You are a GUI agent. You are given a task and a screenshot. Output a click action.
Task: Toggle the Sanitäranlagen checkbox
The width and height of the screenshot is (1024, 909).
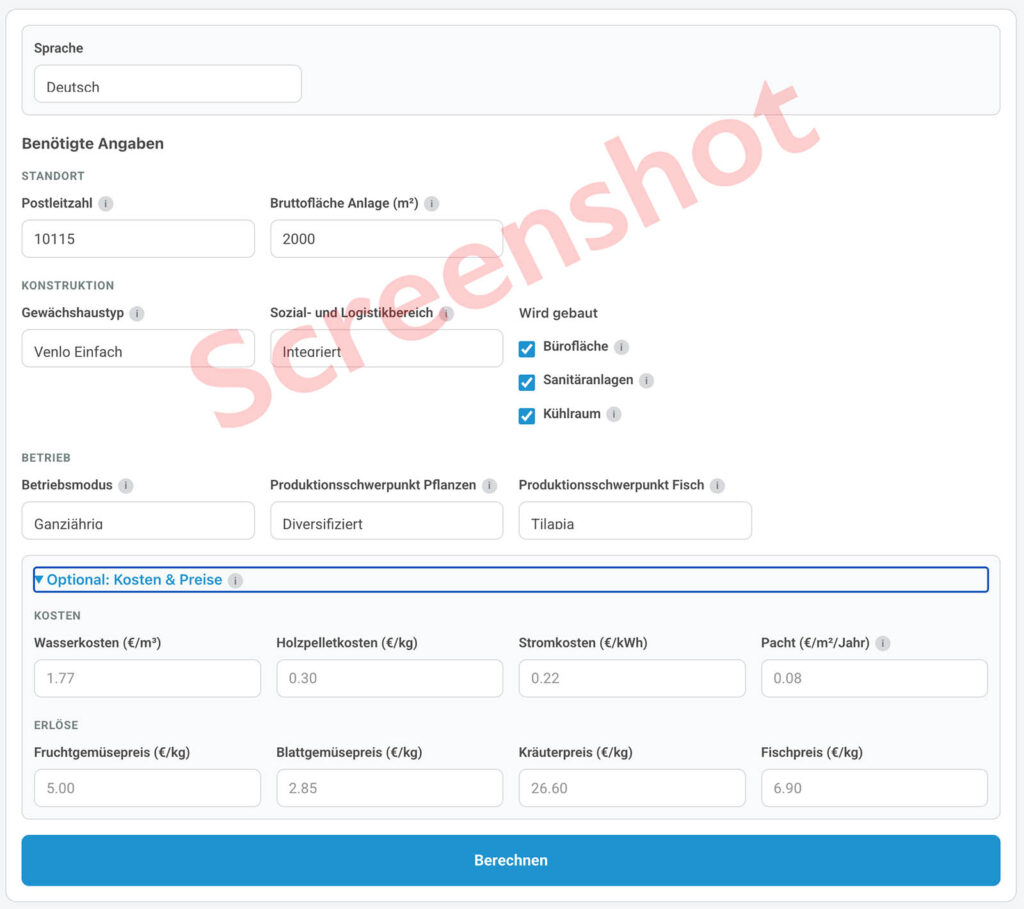(527, 382)
